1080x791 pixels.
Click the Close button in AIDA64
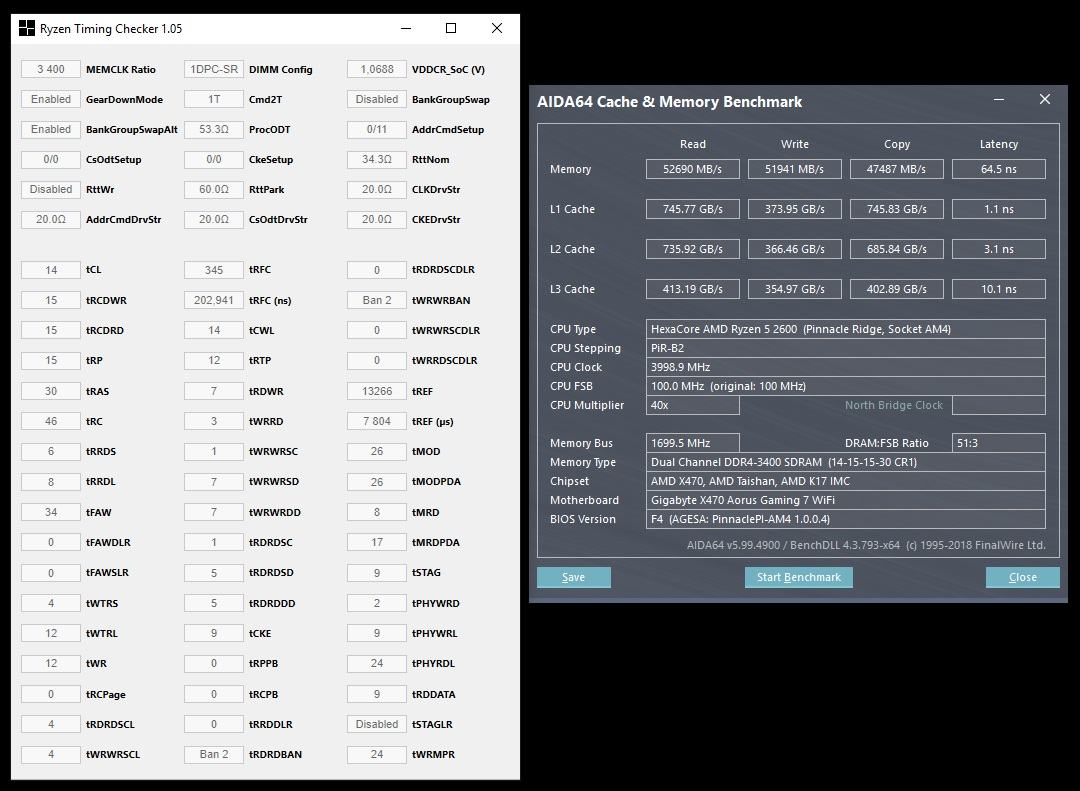1023,577
